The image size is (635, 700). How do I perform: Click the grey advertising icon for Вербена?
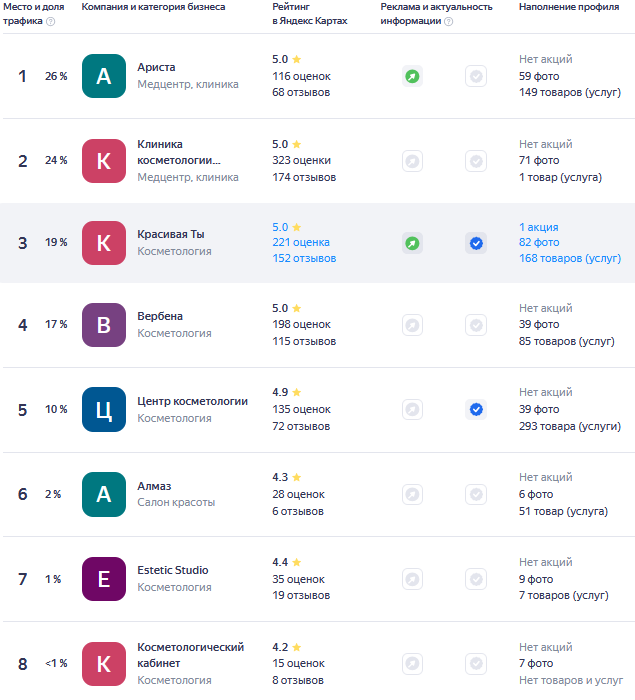[412, 325]
